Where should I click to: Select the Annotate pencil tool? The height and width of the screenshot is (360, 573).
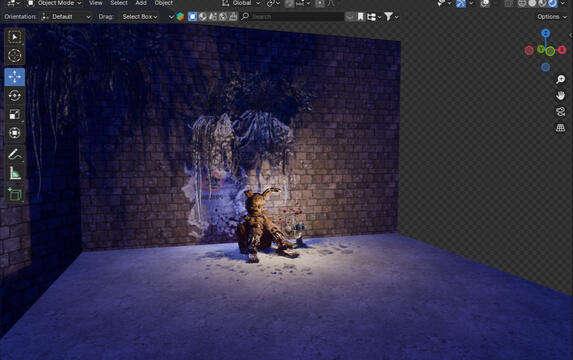pos(15,154)
